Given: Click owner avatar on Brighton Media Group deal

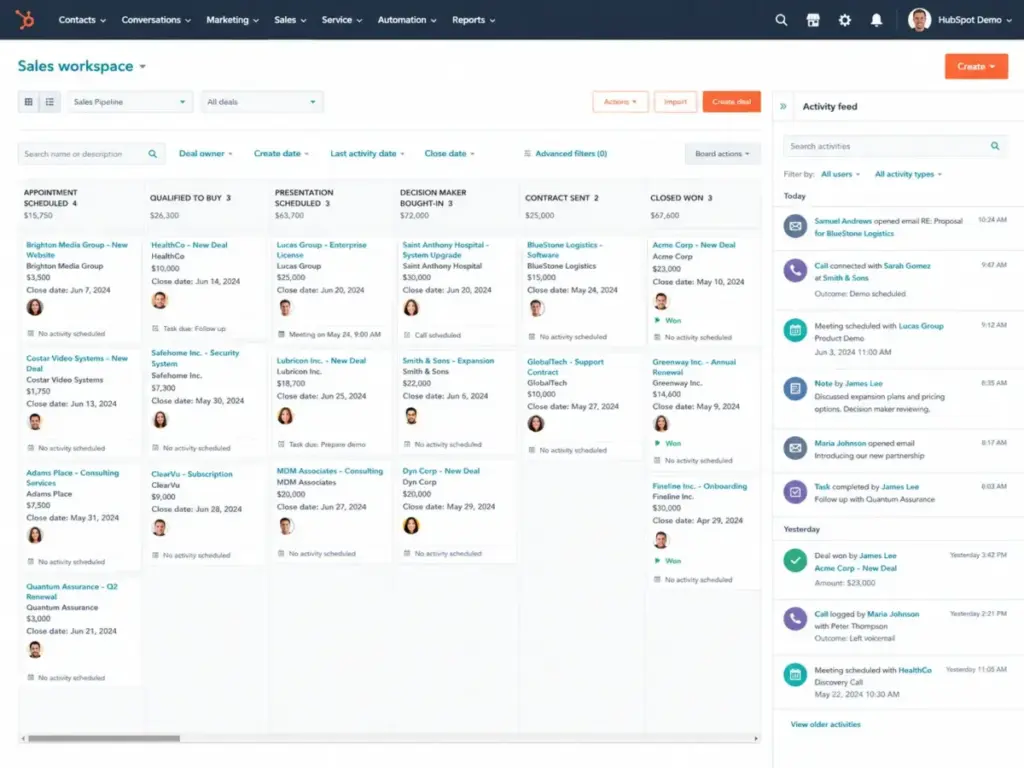Looking at the screenshot, I should (x=35, y=307).
